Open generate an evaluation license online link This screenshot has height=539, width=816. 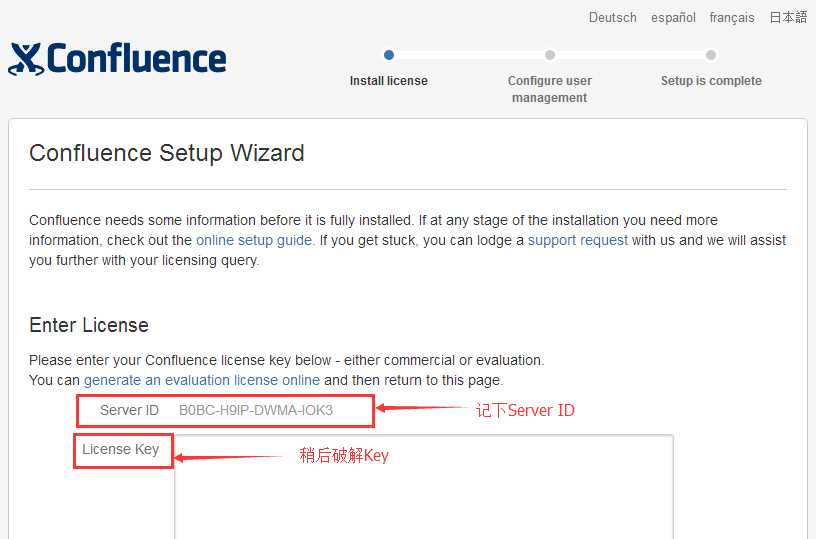pyautogui.click(x=202, y=380)
